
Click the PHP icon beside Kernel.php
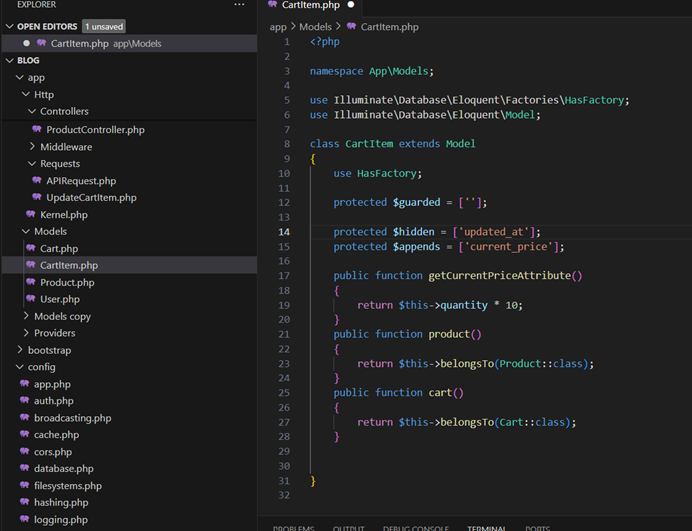click(30, 215)
